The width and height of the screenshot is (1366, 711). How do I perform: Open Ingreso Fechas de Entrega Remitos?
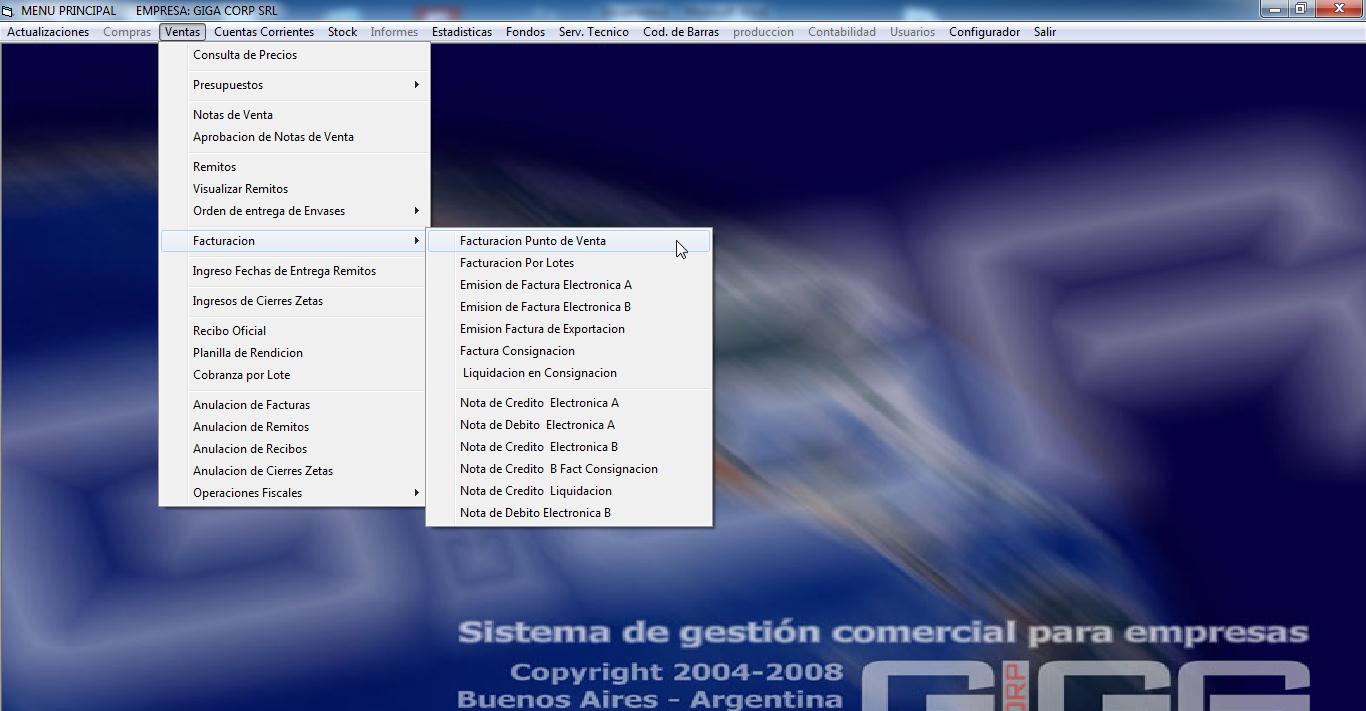coord(295,271)
